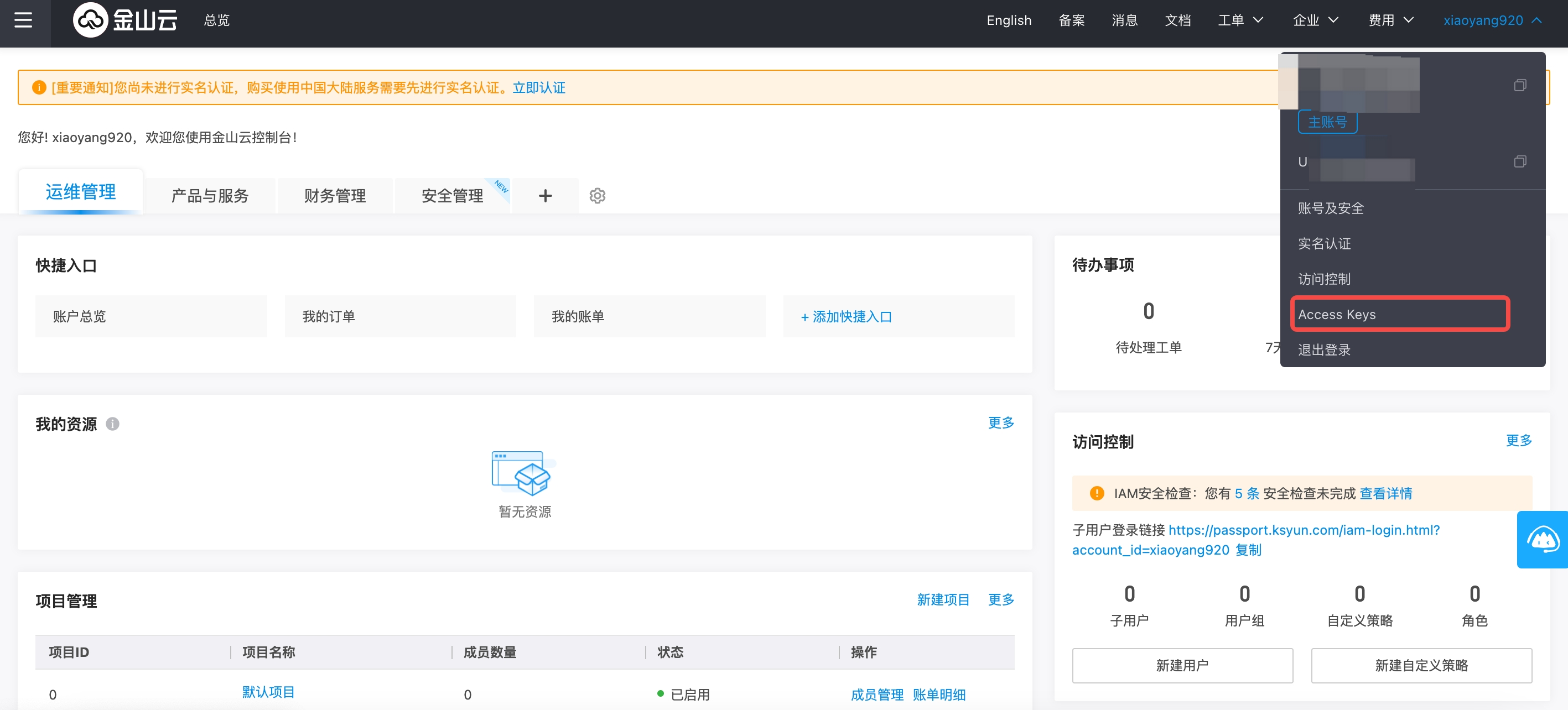1568x710 pixels.
Task: Open the tab settings gear icon
Action: pos(597,196)
